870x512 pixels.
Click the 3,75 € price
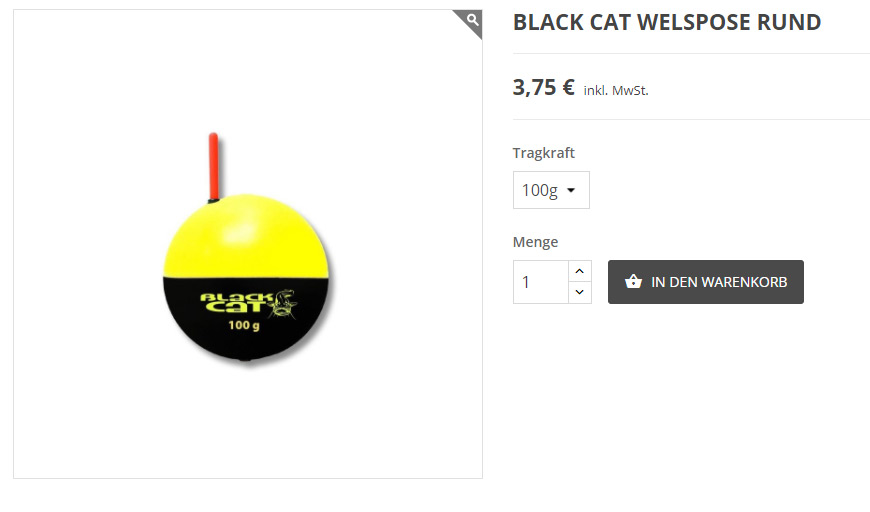pyautogui.click(x=544, y=88)
